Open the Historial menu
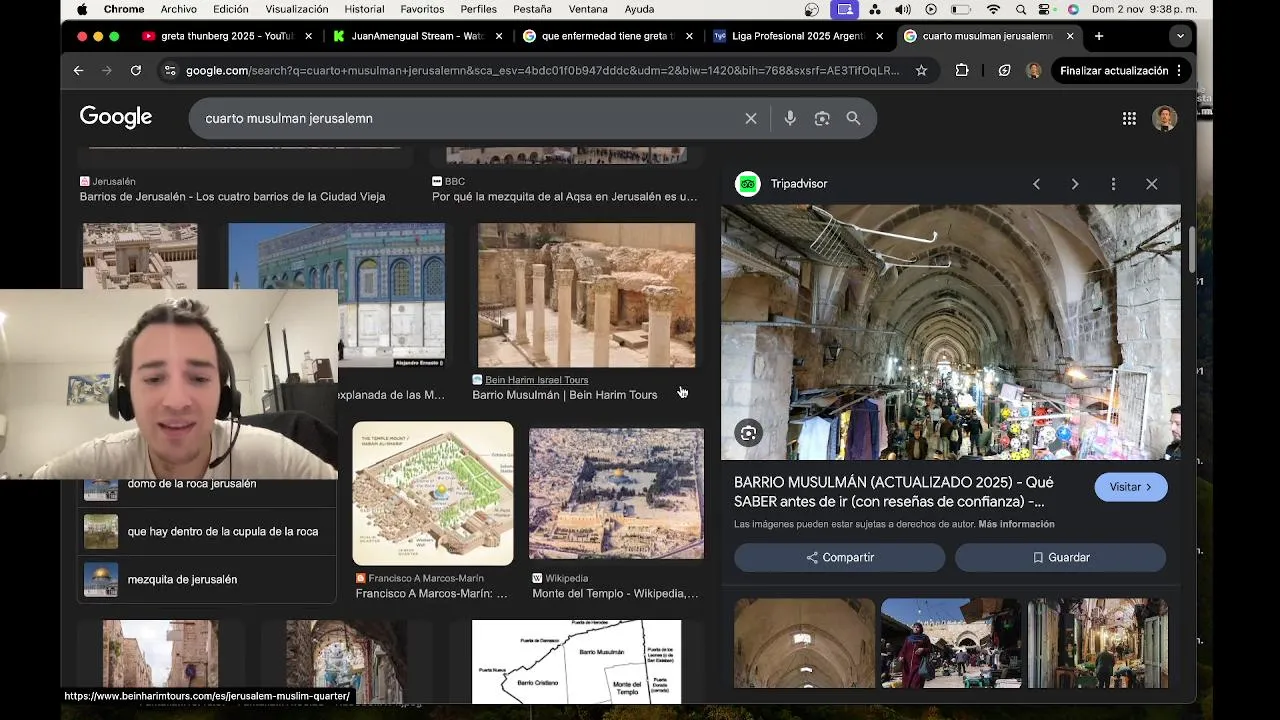 [x=364, y=9]
